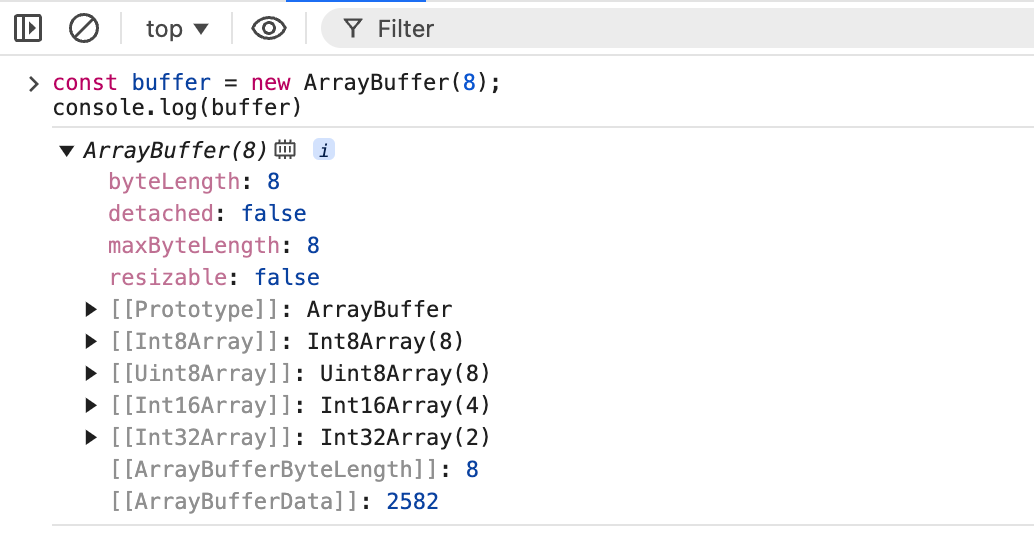Open the live expression eye icon
This screenshot has width=1034, height=534.
click(x=269, y=28)
